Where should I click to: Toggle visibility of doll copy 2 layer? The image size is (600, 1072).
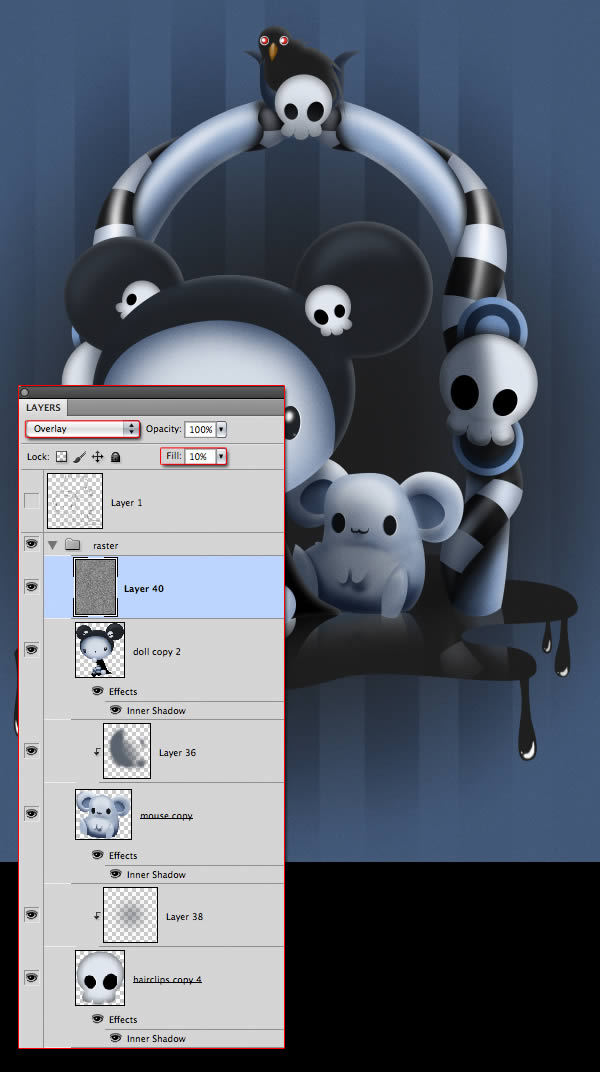click(31, 649)
